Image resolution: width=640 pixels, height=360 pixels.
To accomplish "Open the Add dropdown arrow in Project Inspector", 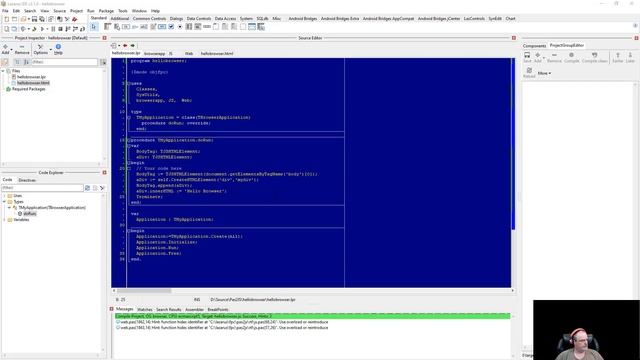I will pyautogui.click(x=11, y=49).
